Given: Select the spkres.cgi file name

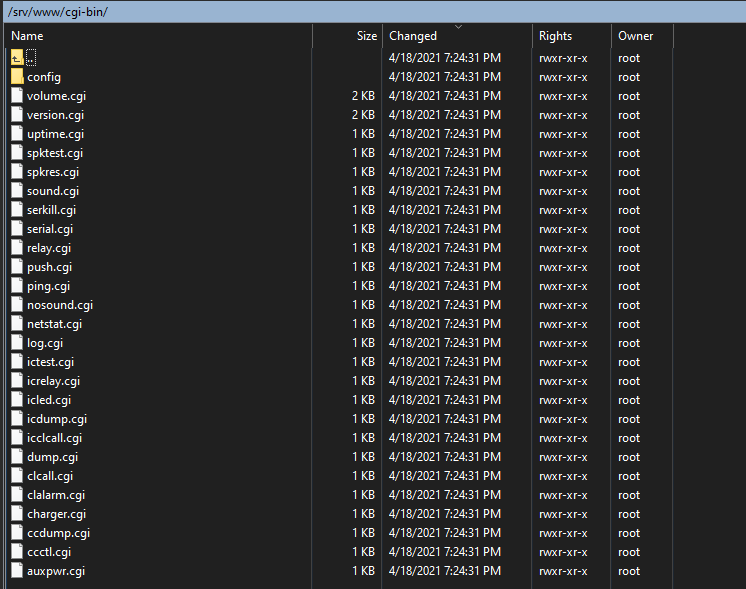Looking at the screenshot, I should point(53,172).
